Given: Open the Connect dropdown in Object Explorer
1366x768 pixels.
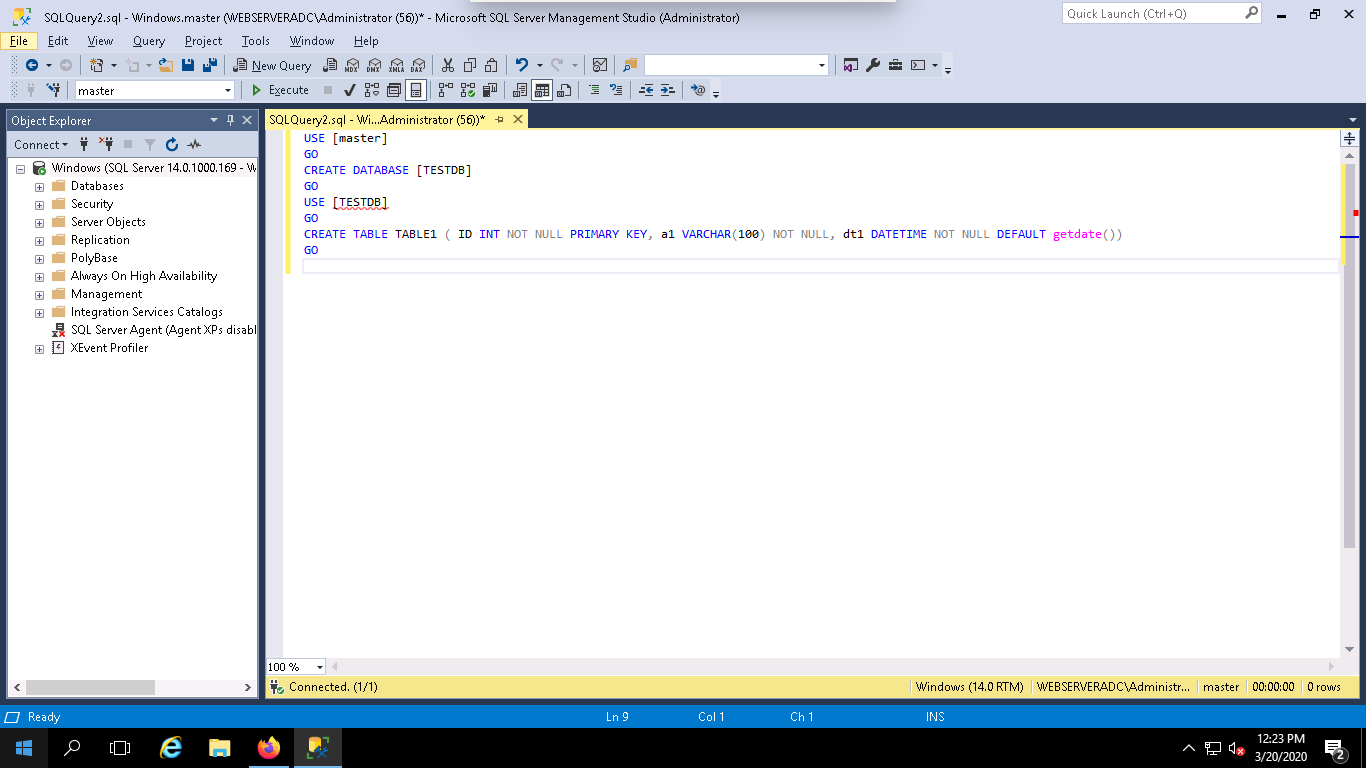Looking at the screenshot, I should 41,145.
